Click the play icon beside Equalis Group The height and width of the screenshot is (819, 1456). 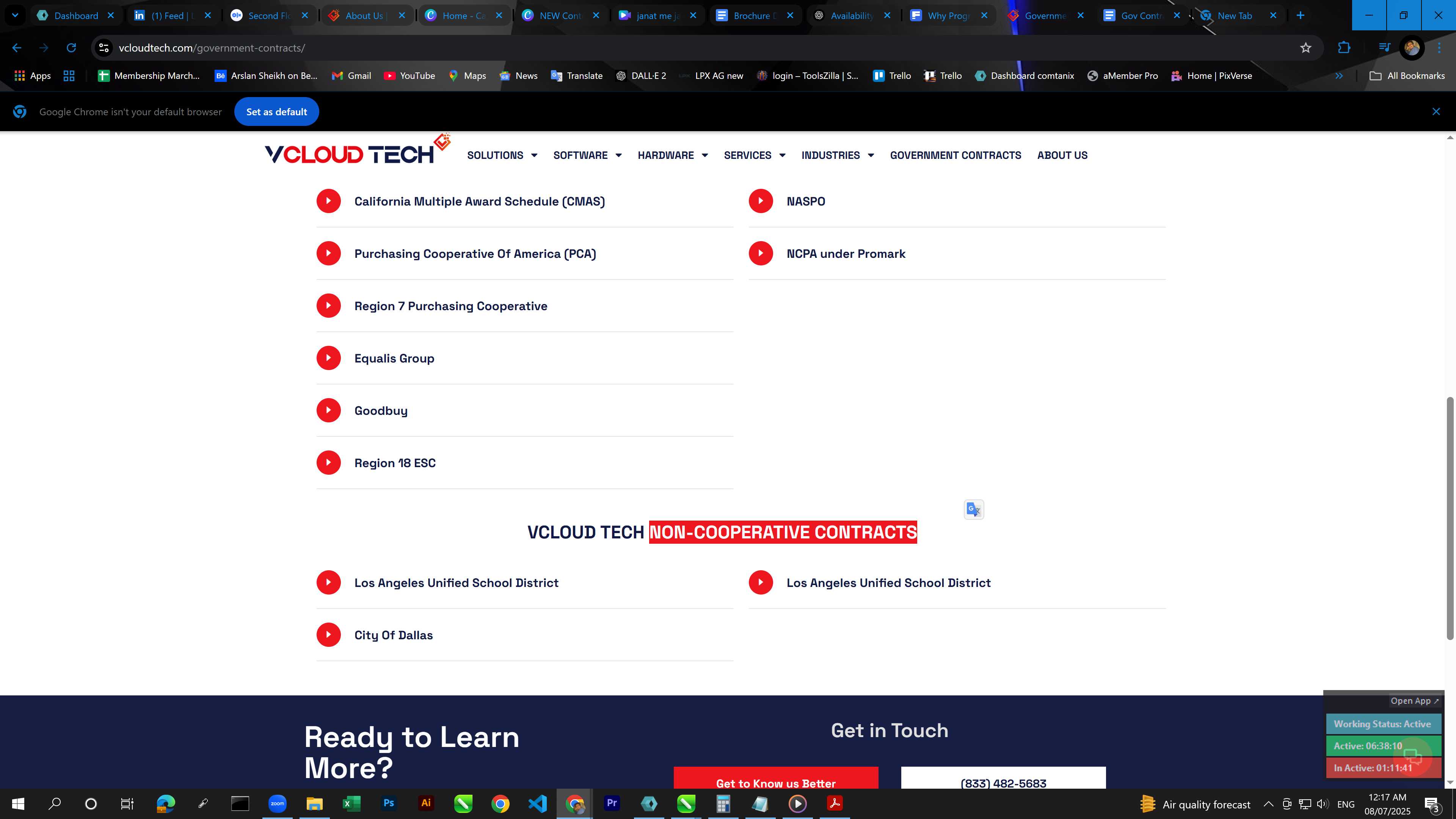[x=328, y=358]
